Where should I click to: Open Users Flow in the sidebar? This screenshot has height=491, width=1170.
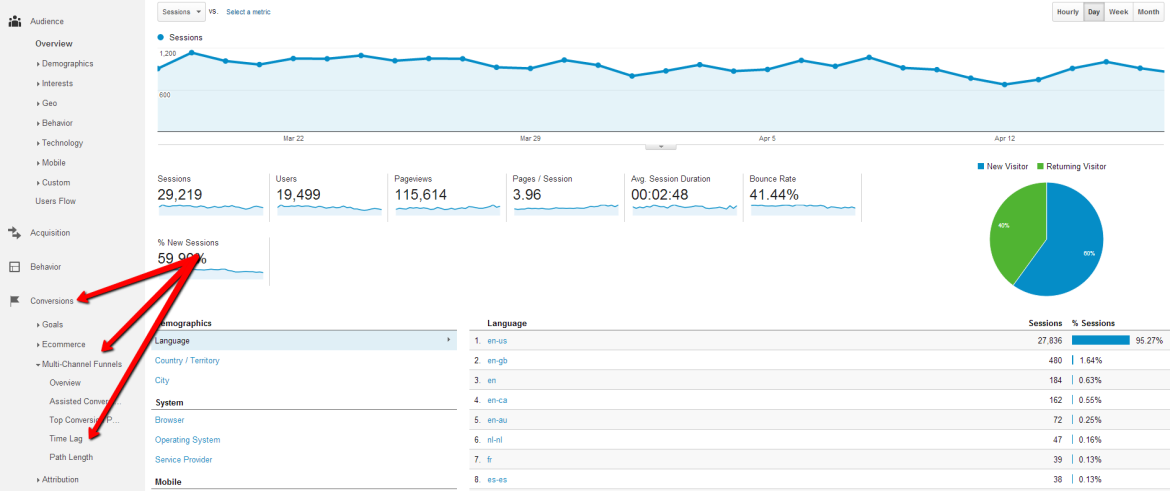pyautogui.click(x=55, y=201)
